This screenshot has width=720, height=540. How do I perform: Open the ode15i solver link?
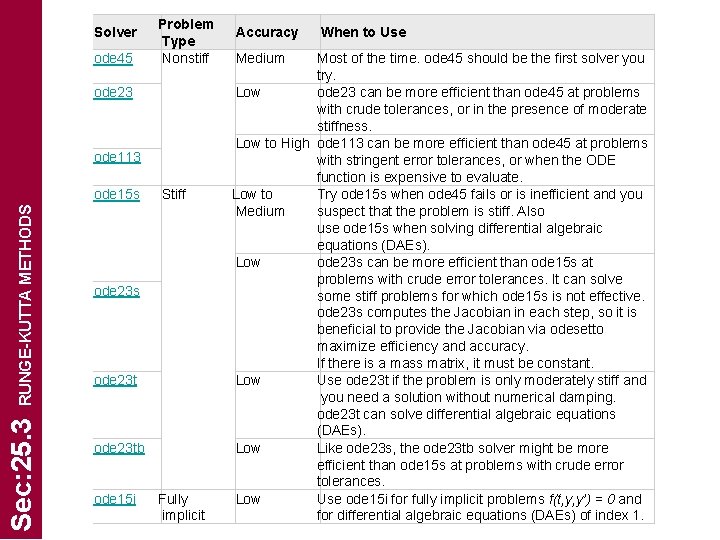coord(115,499)
